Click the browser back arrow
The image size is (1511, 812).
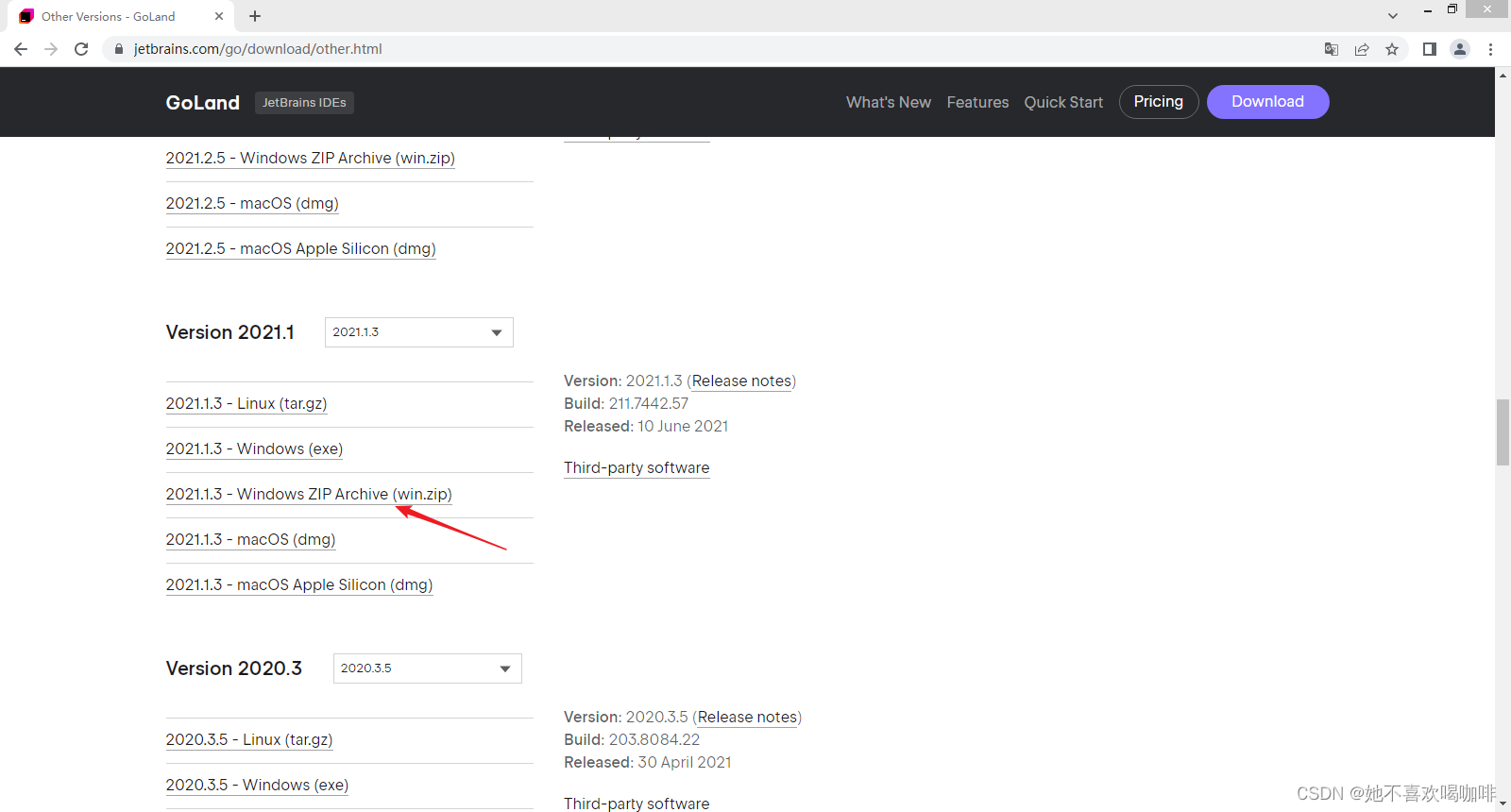21,49
